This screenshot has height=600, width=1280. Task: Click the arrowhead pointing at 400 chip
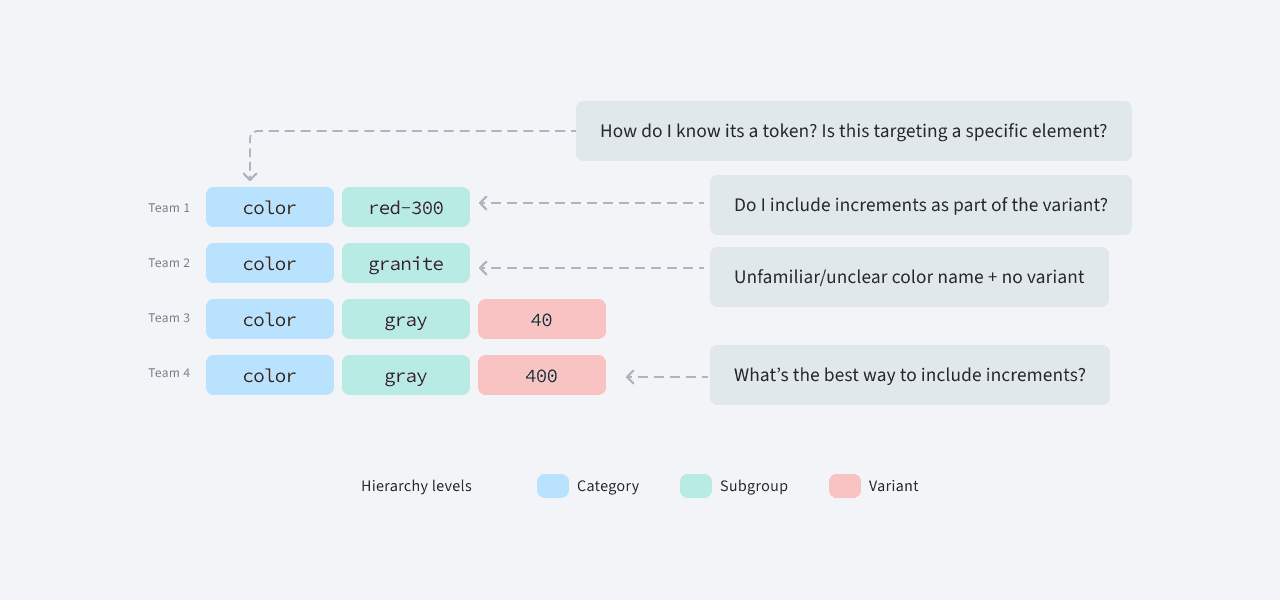pos(630,377)
